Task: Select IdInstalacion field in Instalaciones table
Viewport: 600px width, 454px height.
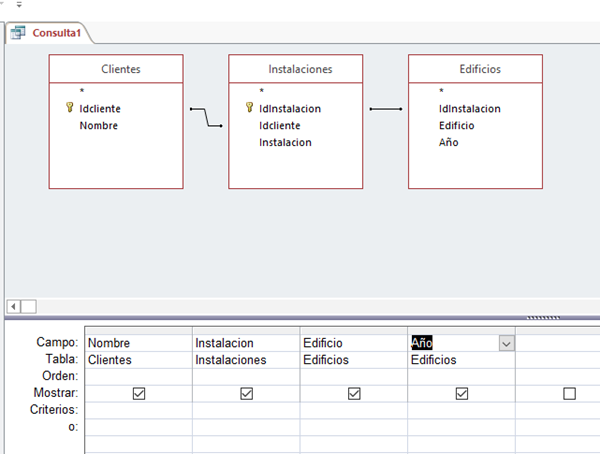Action: (x=290, y=109)
